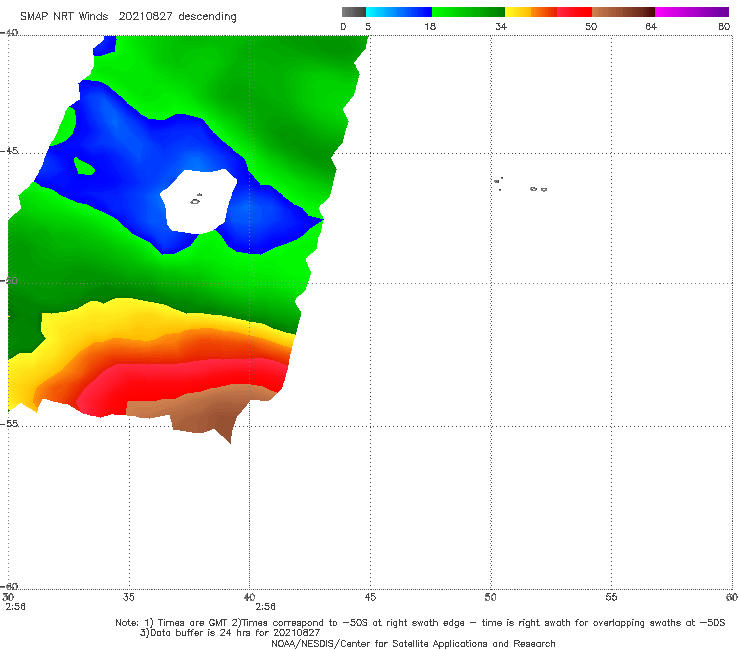740x650 pixels.
Task: Click the longitude label "50" on the bottom axis
Action: [490, 597]
